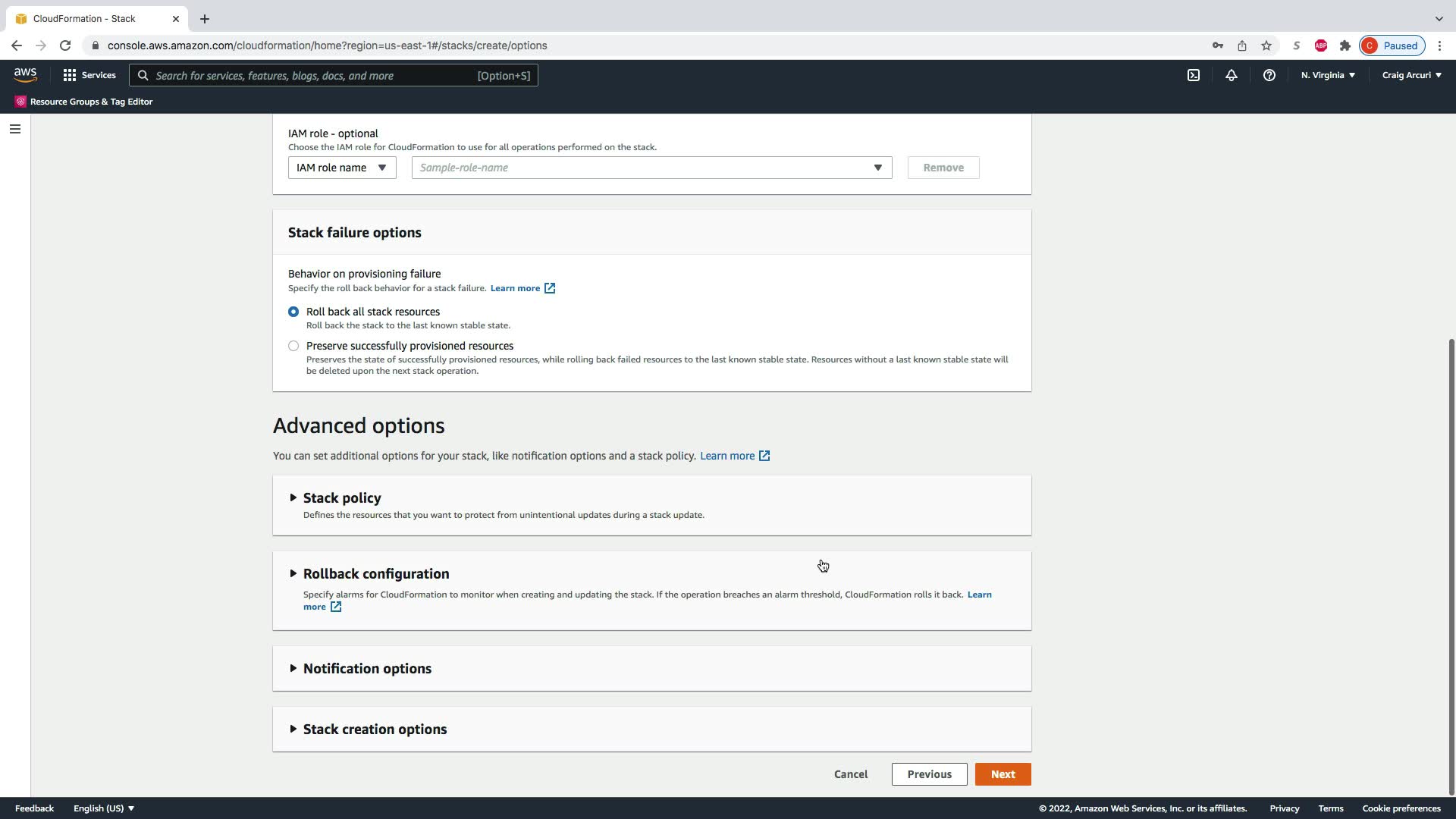Click the orange Next button
The image size is (1456, 819).
point(1003,774)
